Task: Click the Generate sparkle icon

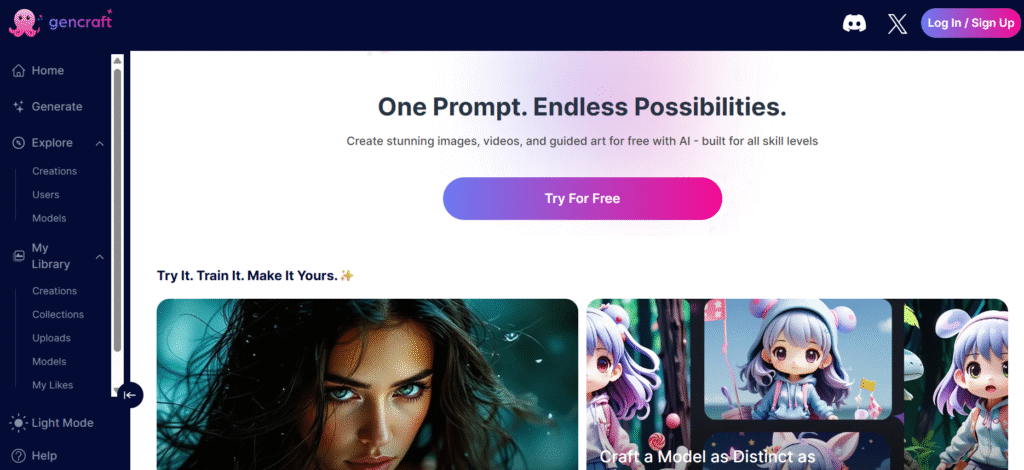Action: [18, 106]
